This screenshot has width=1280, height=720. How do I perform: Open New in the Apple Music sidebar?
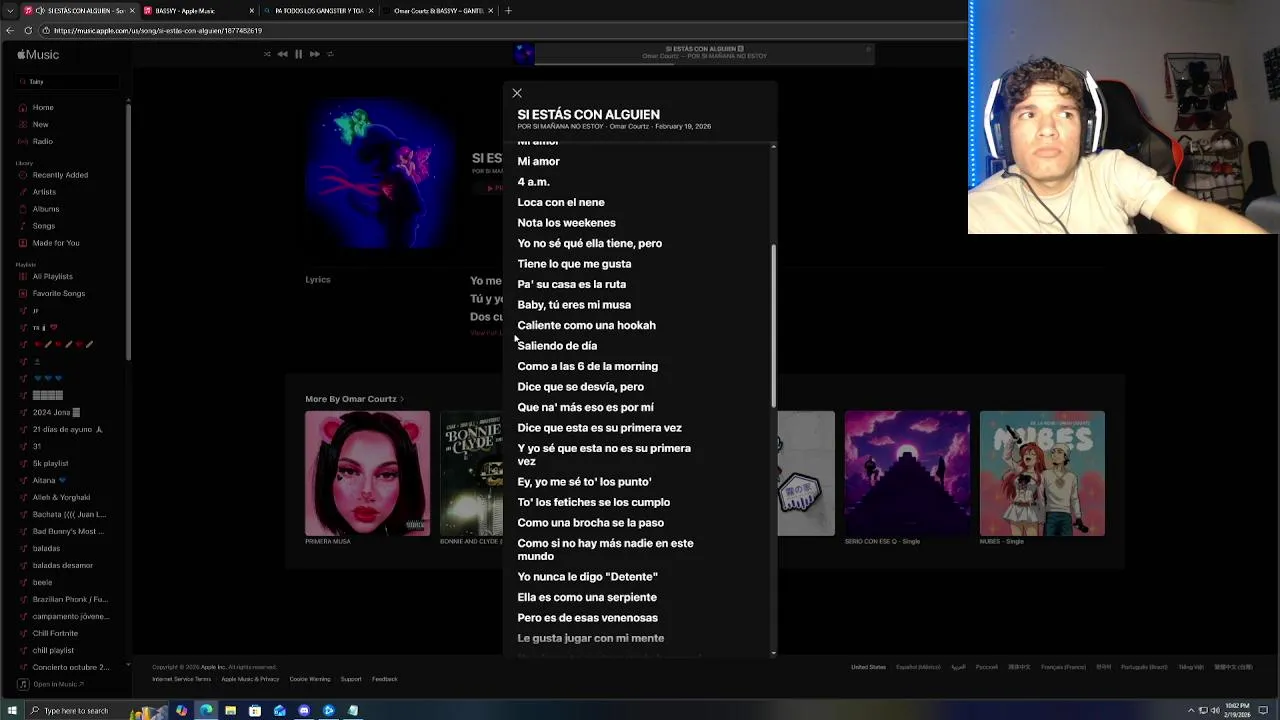tap(40, 124)
